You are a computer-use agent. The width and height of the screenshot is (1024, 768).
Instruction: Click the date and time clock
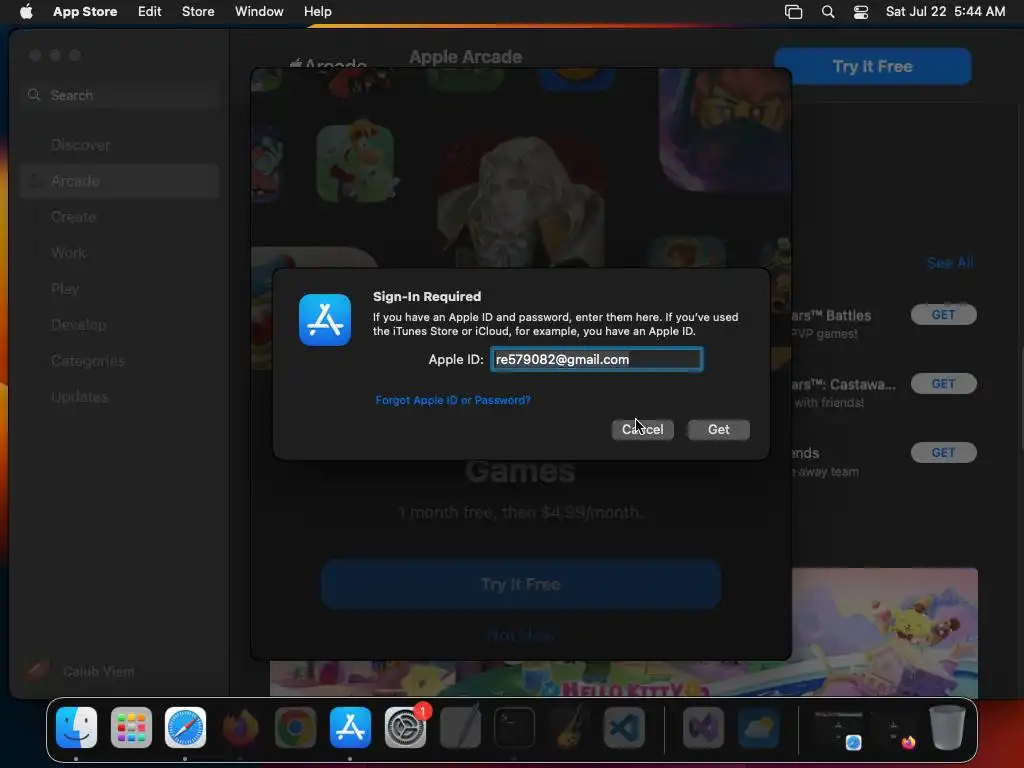click(945, 12)
